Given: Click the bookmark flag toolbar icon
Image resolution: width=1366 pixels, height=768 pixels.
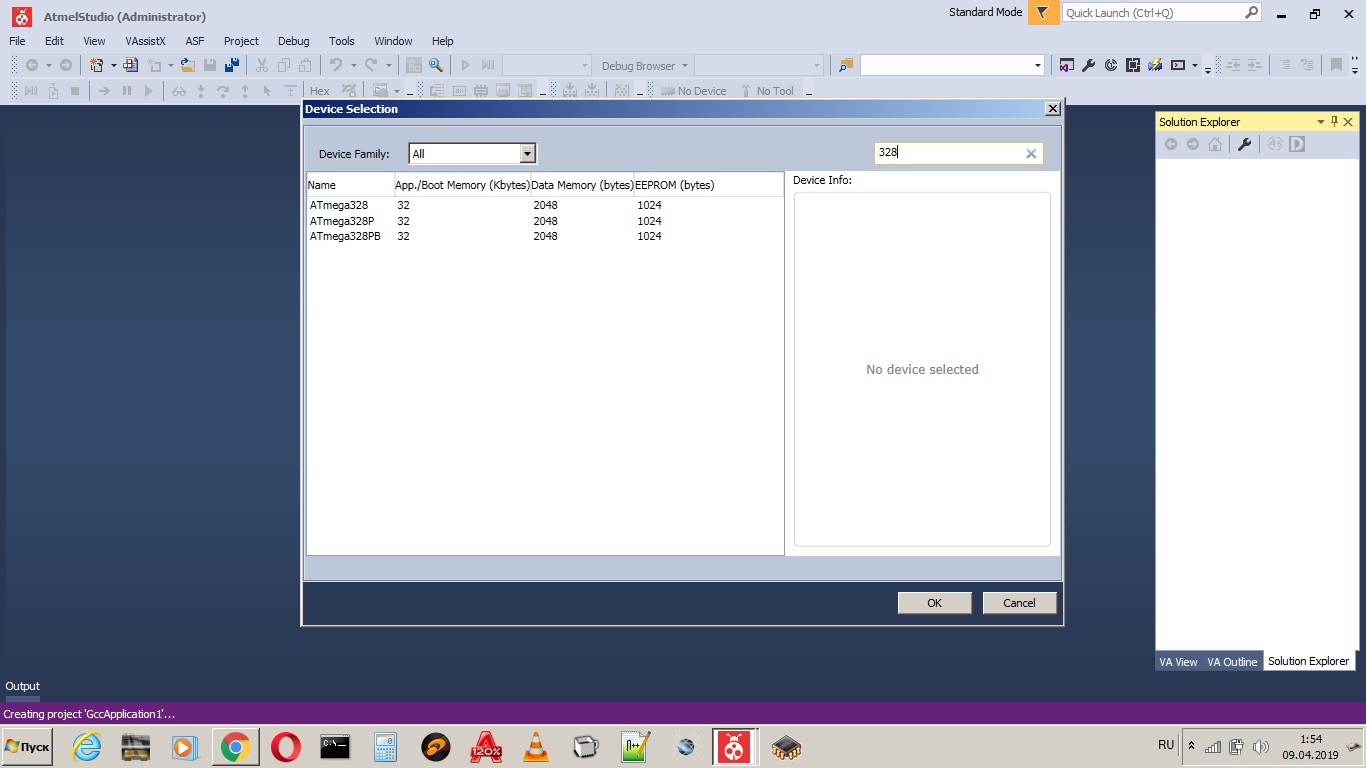Looking at the screenshot, I should tap(1336, 65).
